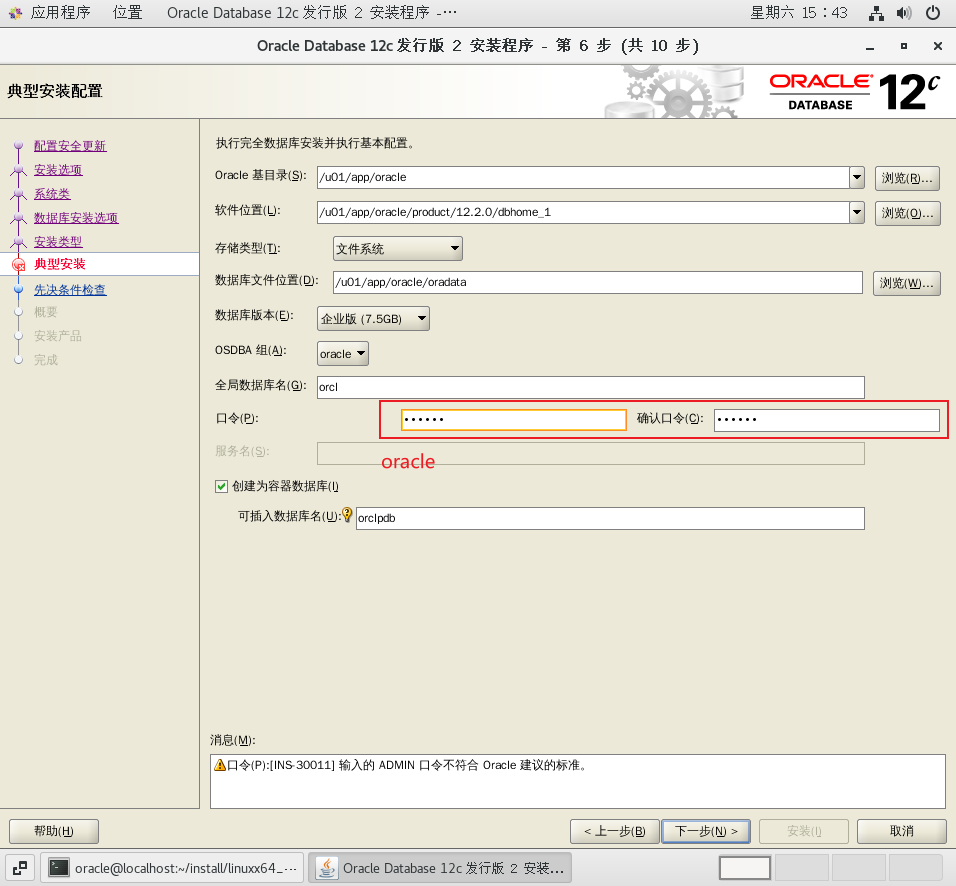Click the 下一步(N) button
The image size is (956, 886).
(x=706, y=831)
